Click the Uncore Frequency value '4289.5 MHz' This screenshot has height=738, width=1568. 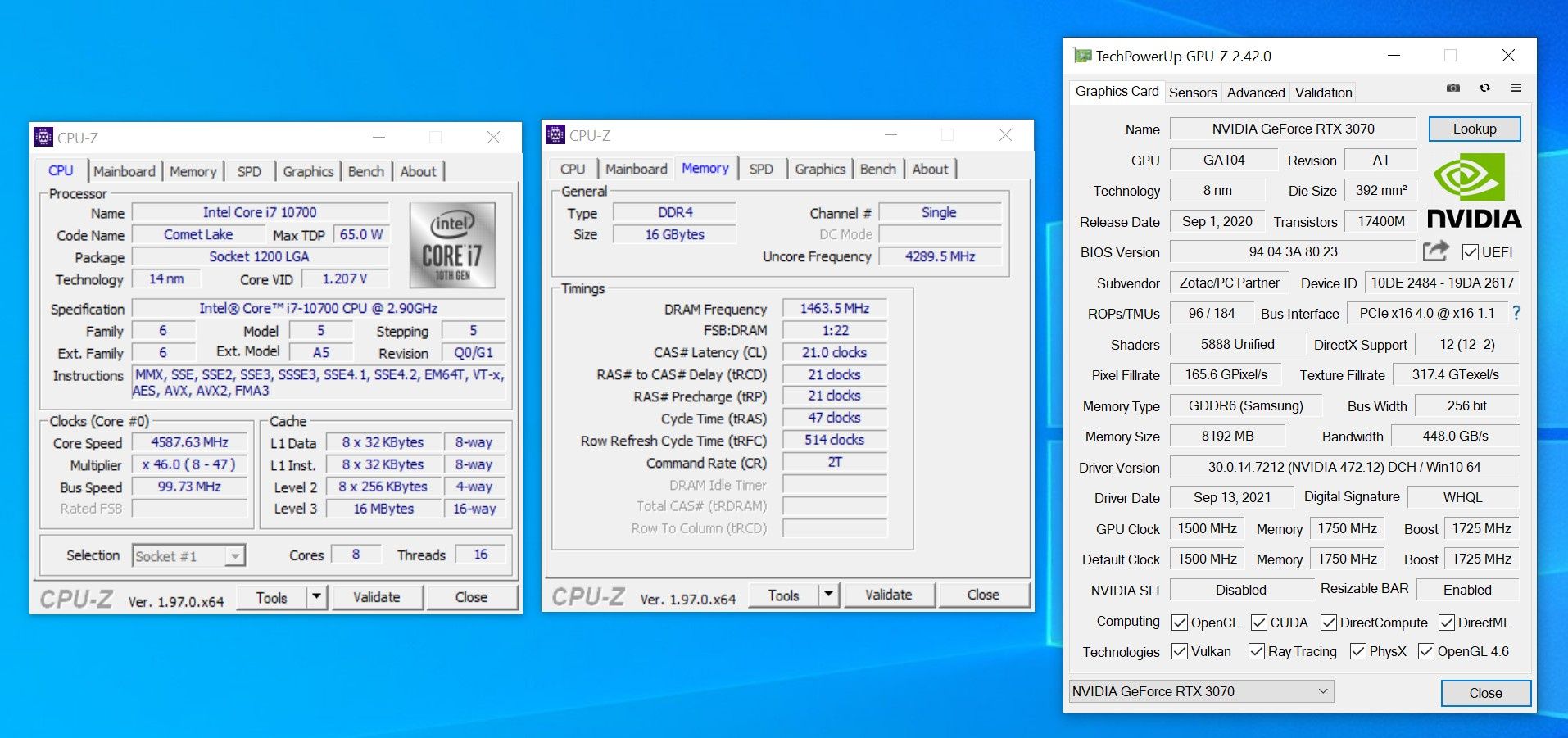tap(940, 256)
